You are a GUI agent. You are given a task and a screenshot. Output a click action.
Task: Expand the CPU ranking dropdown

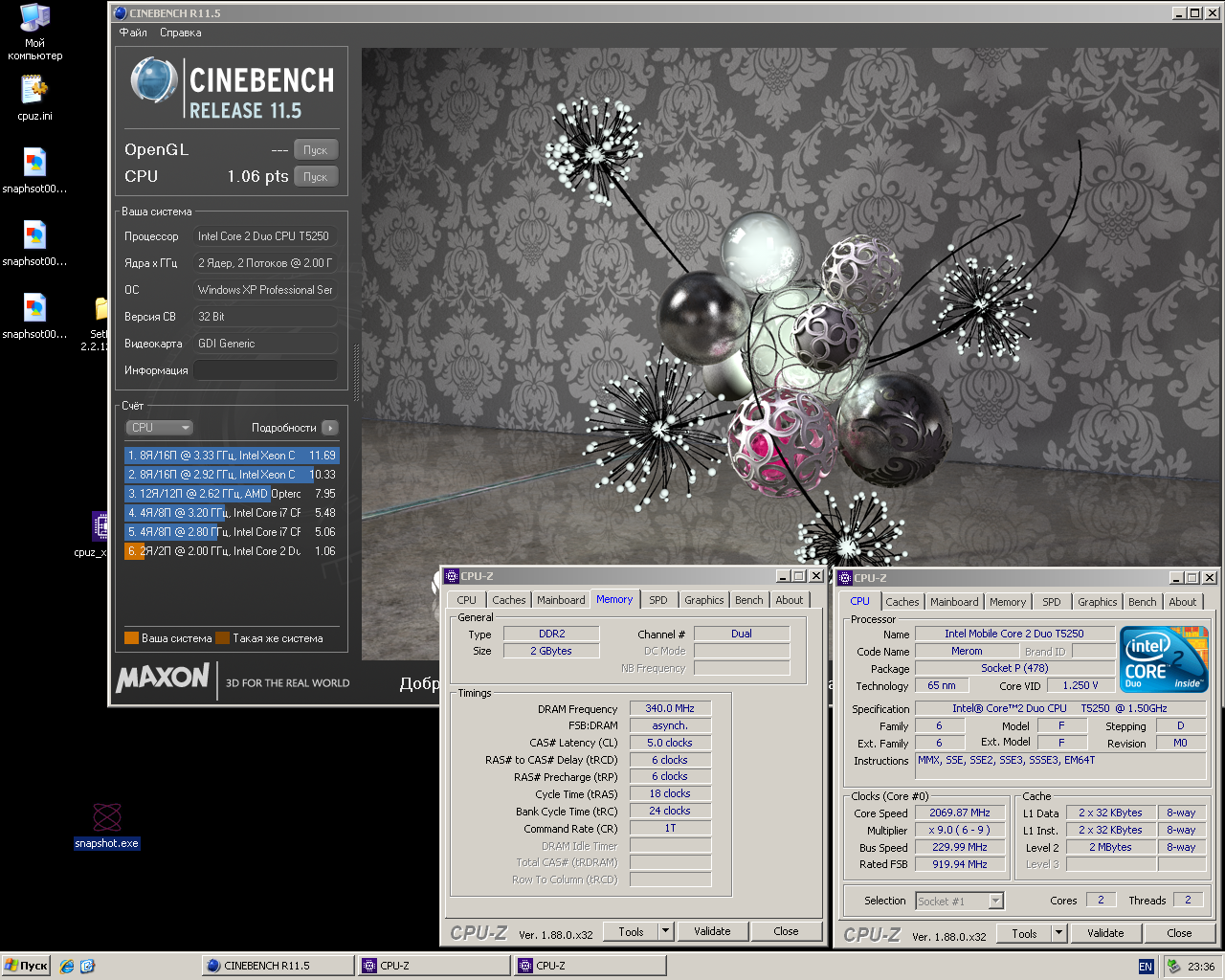[x=160, y=428]
